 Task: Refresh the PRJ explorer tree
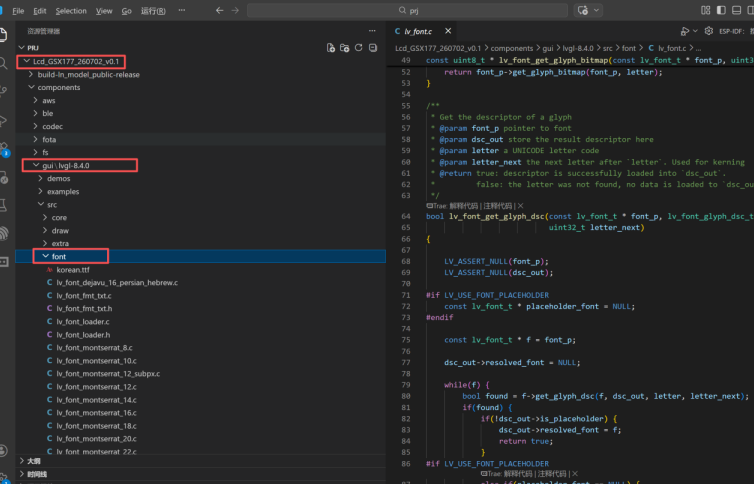(x=358, y=48)
